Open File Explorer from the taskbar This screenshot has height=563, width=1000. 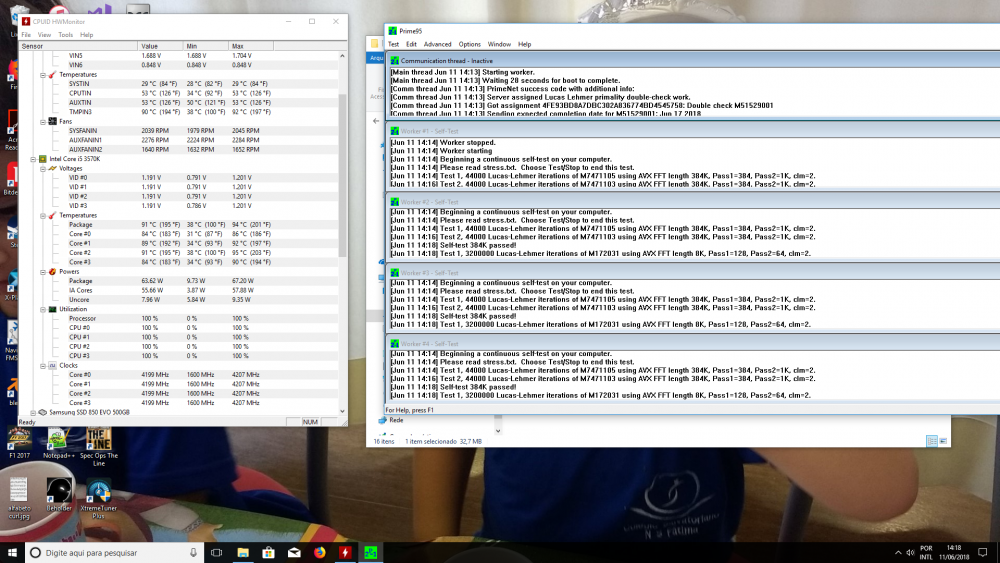pos(243,552)
